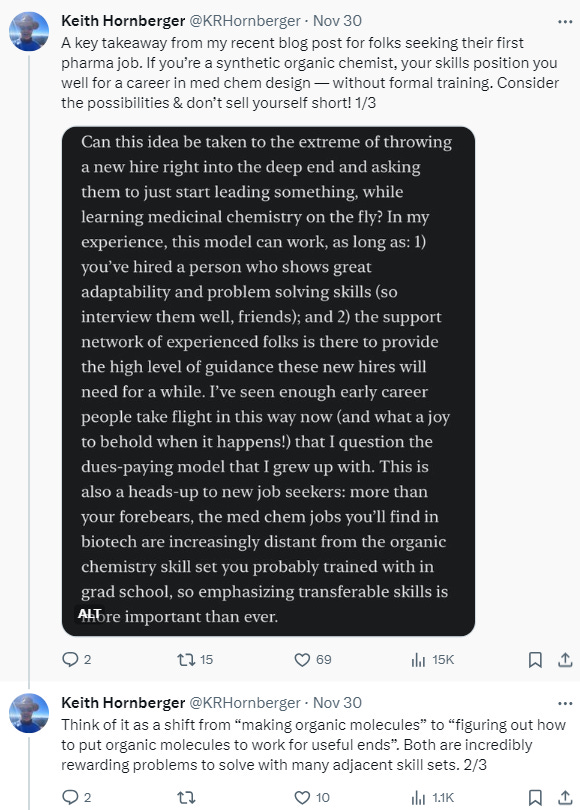
Task: Open more options for second tweet
Action: point(565,704)
